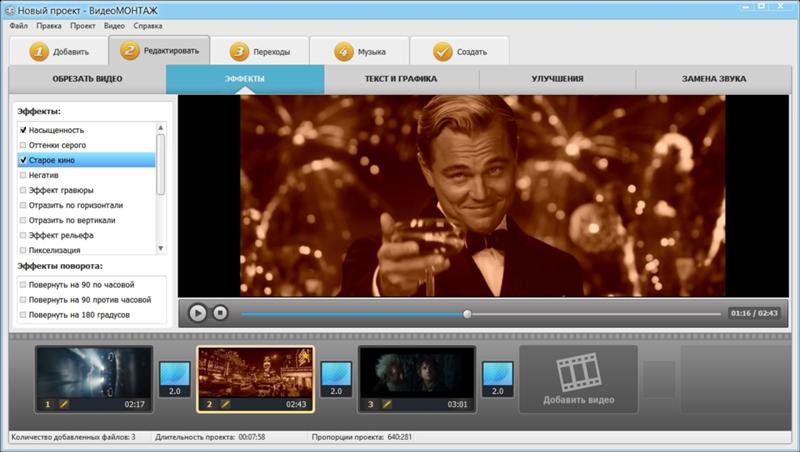Enable the Пикселизация effect
The height and width of the screenshot is (452, 800).
coord(23,250)
